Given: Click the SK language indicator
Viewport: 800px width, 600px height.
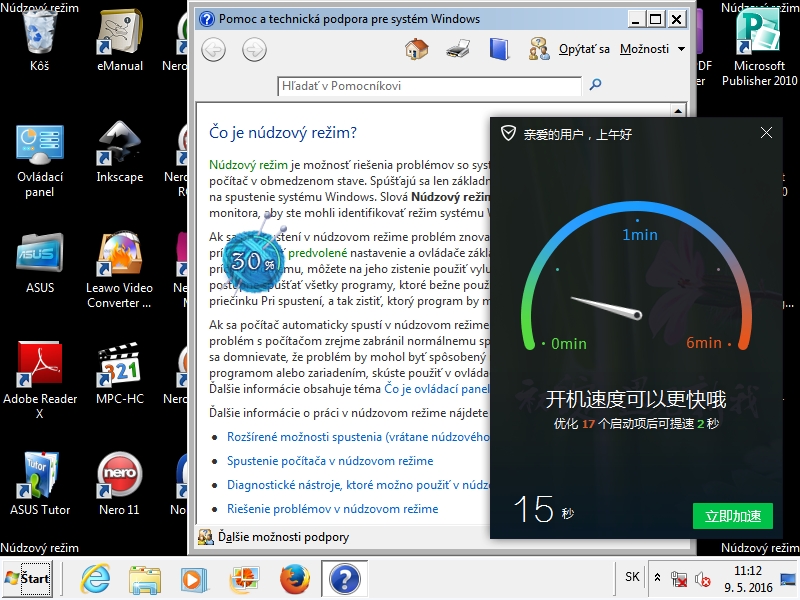Looking at the screenshot, I should [632, 577].
